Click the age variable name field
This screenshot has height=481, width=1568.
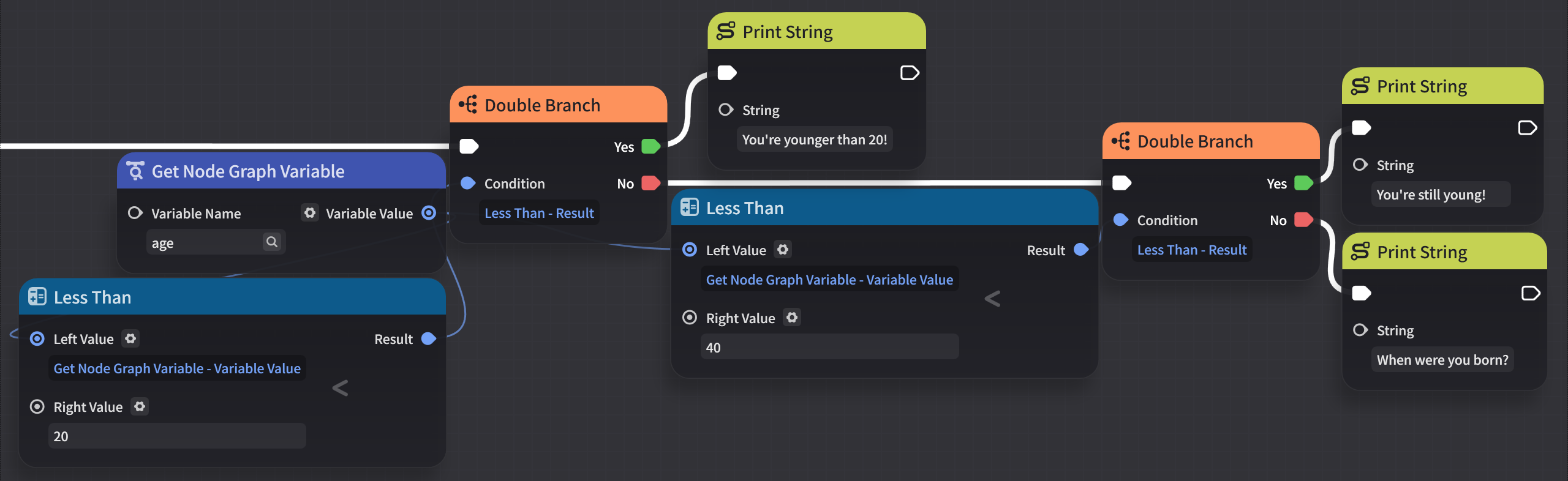(x=216, y=242)
